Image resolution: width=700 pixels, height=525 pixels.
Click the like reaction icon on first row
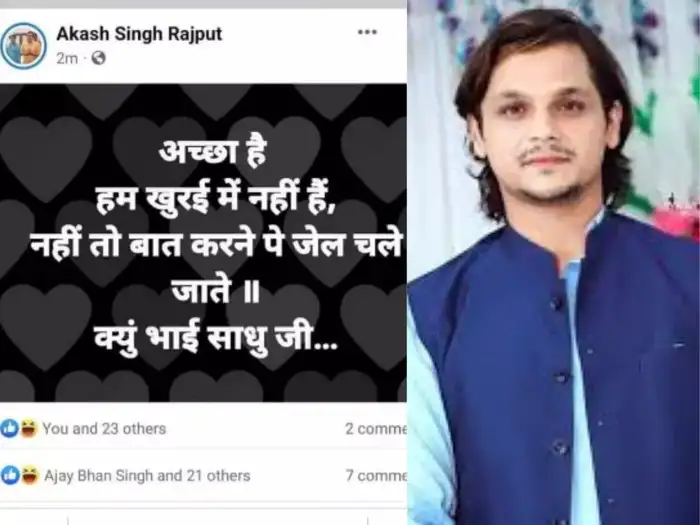tap(9, 429)
